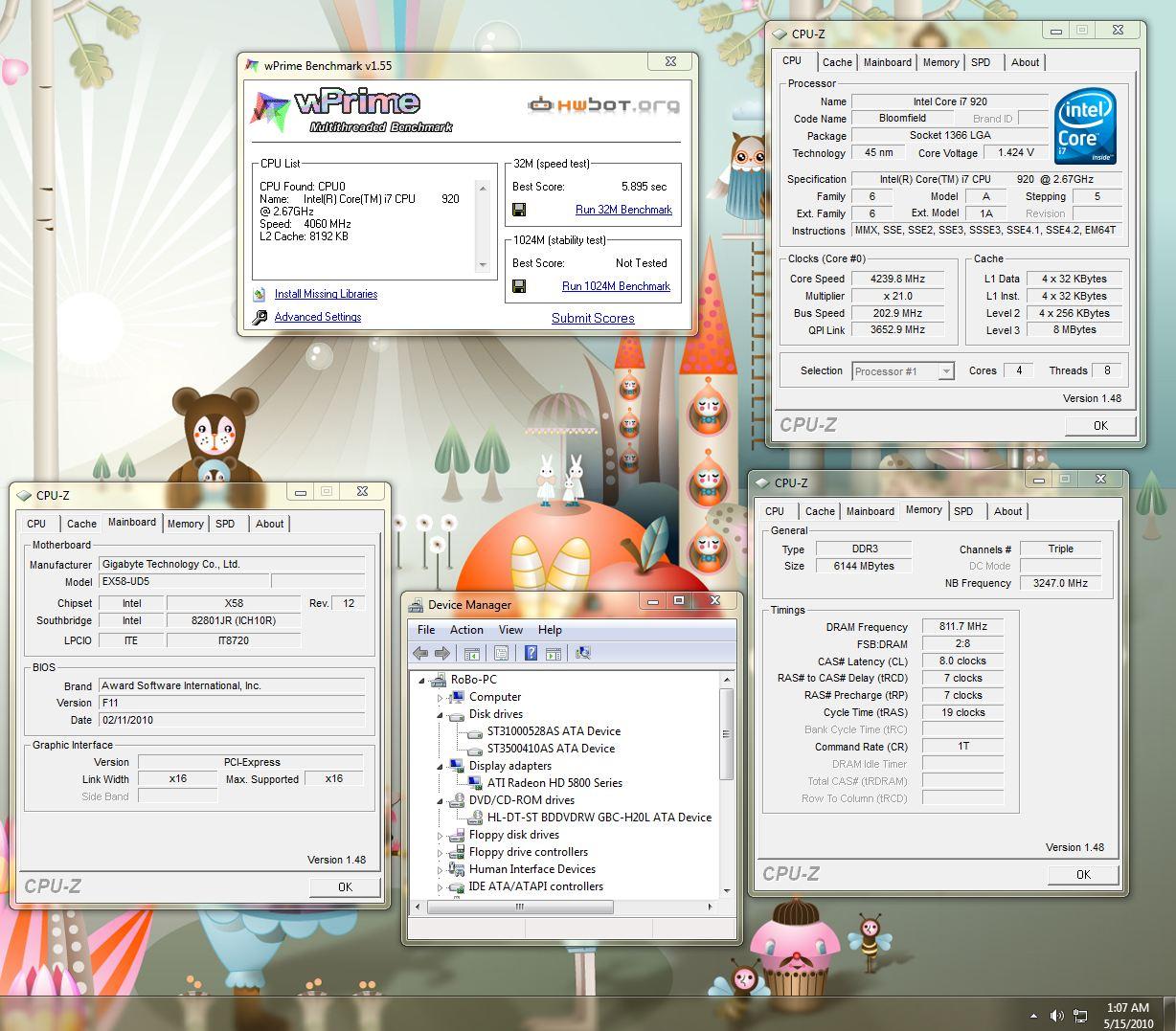Viewport: 1176px width, 1031px height.
Task: Click the ST31000528AS disk drive icon
Action: (475, 731)
